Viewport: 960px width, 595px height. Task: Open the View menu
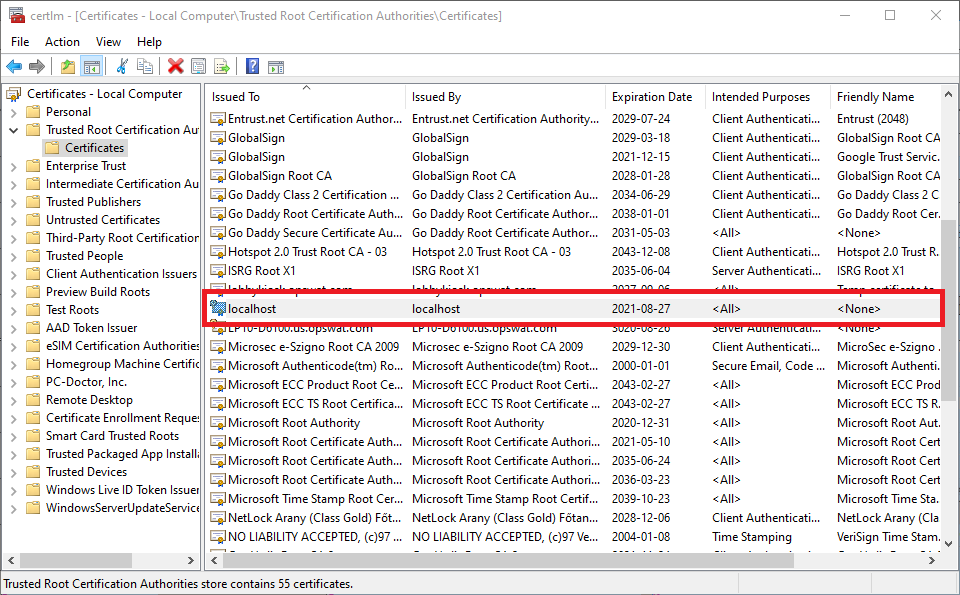coord(108,42)
